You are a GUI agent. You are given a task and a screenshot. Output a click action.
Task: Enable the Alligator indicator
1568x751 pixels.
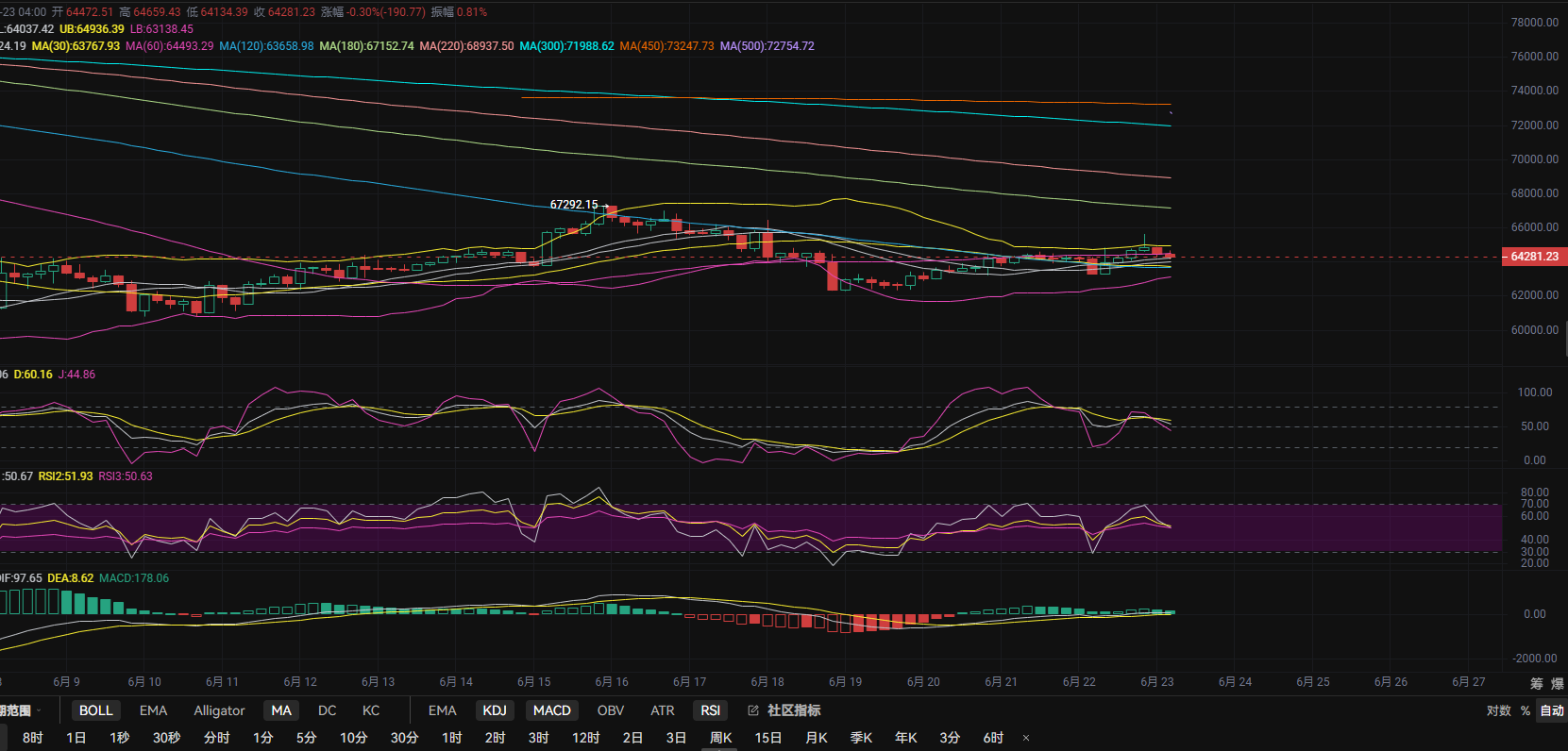219,710
